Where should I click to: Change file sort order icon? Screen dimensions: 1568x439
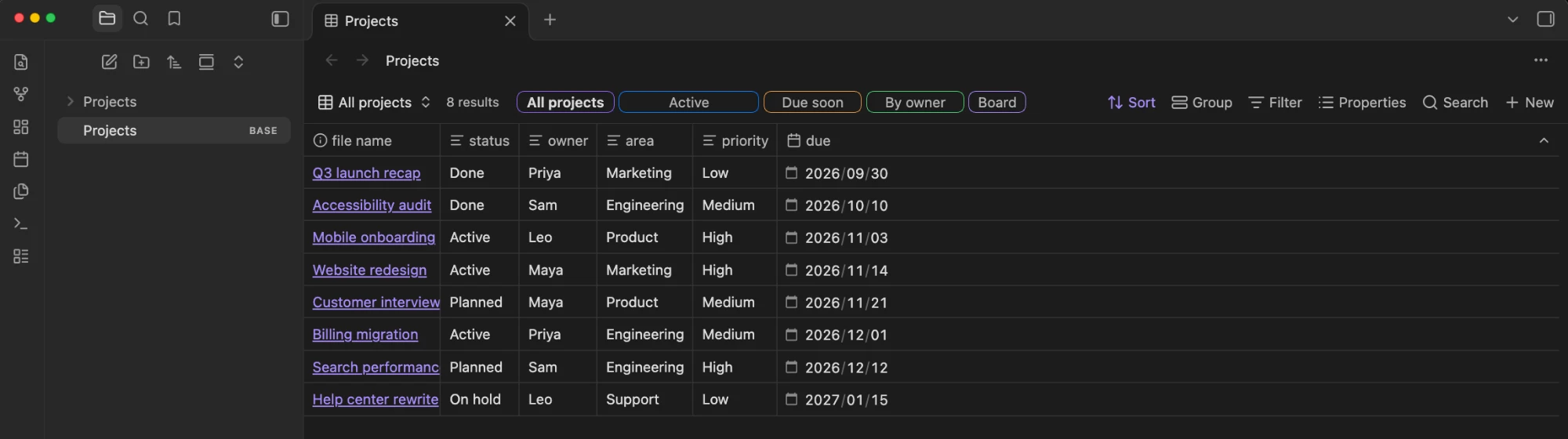point(174,62)
